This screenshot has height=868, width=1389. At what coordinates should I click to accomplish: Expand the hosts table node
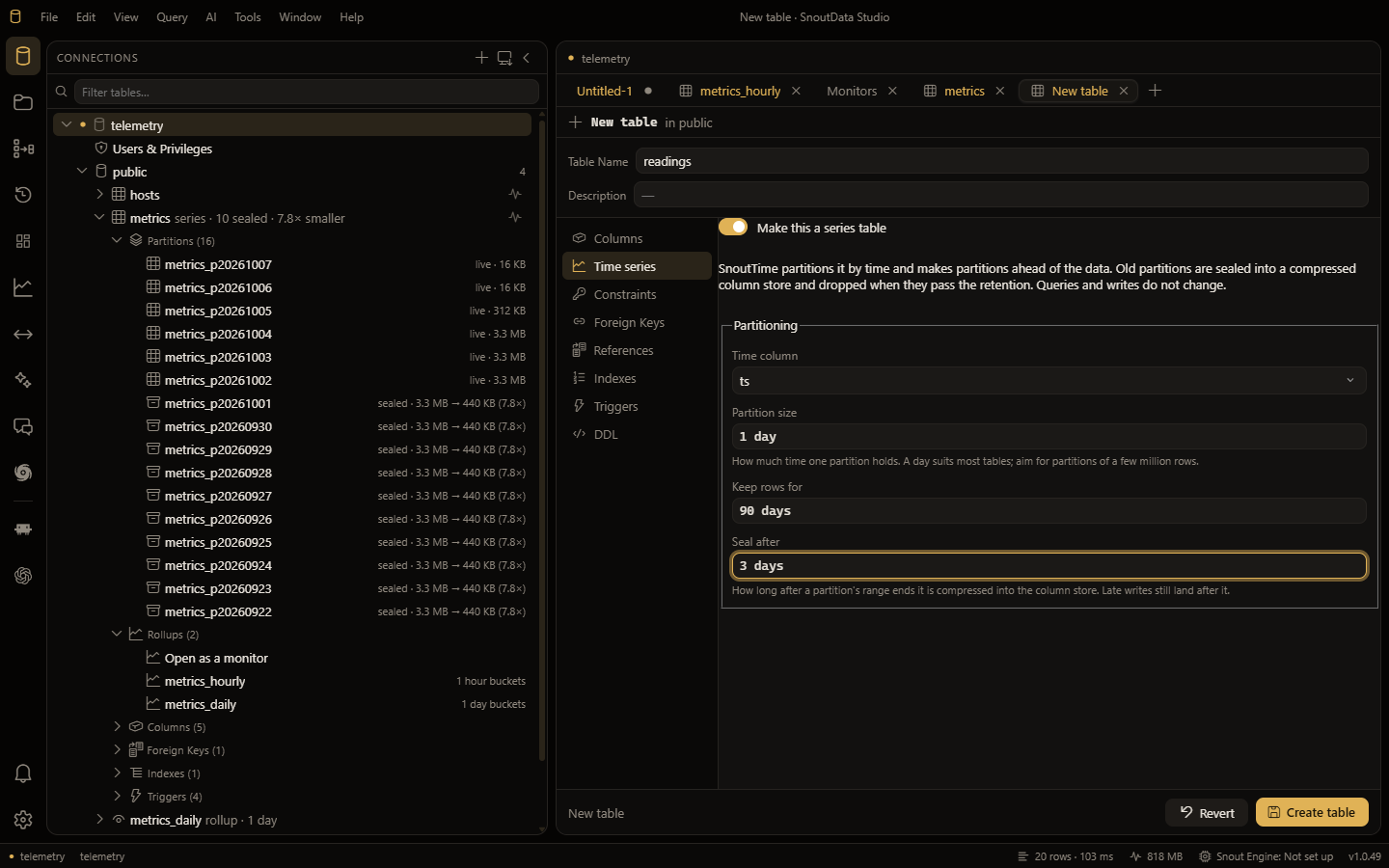tap(99, 195)
